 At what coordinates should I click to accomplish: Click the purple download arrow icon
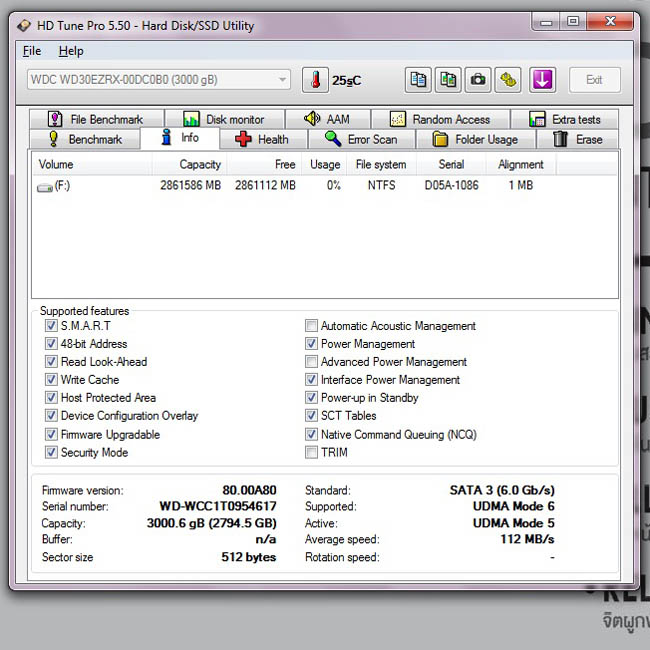pyautogui.click(x=542, y=80)
